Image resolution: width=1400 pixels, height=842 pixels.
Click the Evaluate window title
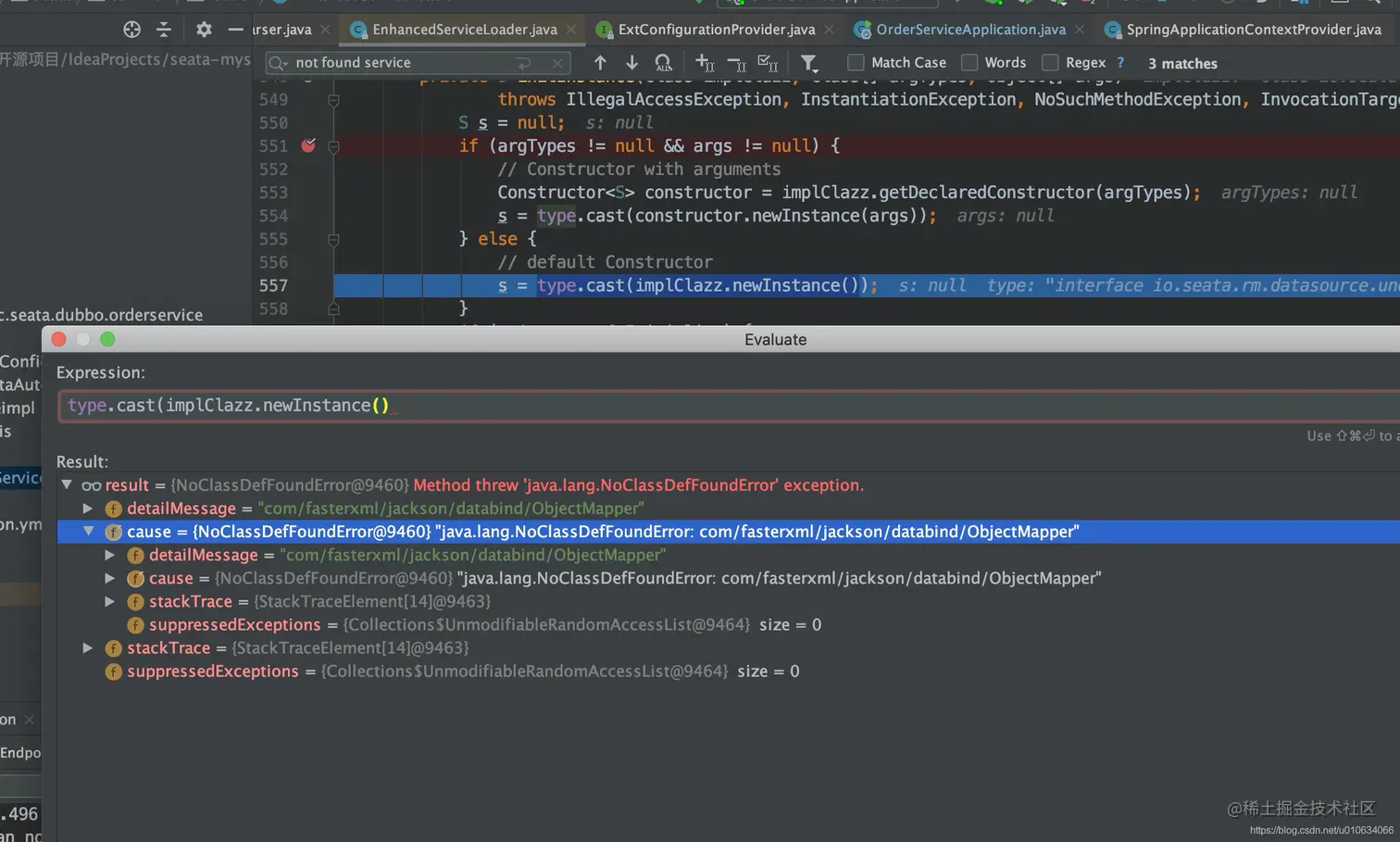coord(775,340)
